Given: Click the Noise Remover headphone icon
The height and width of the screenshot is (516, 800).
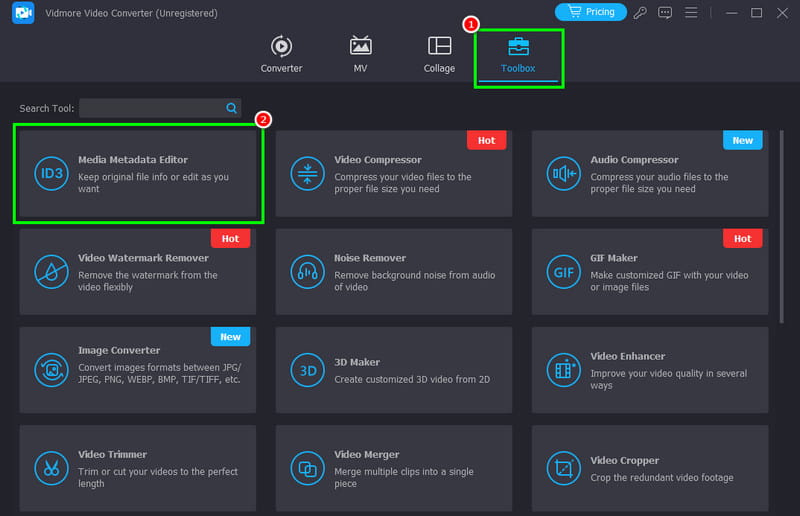Looking at the screenshot, I should [307, 272].
